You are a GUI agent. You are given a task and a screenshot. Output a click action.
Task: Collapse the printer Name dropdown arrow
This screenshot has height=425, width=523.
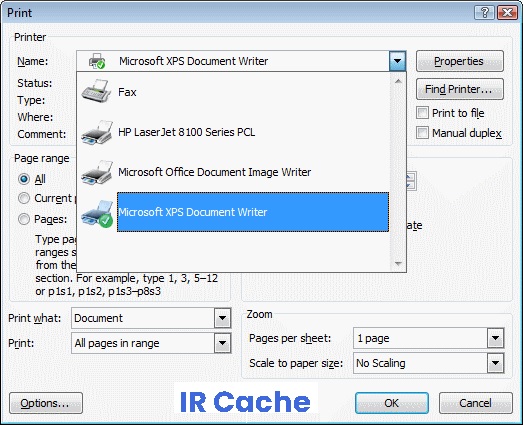point(397,61)
